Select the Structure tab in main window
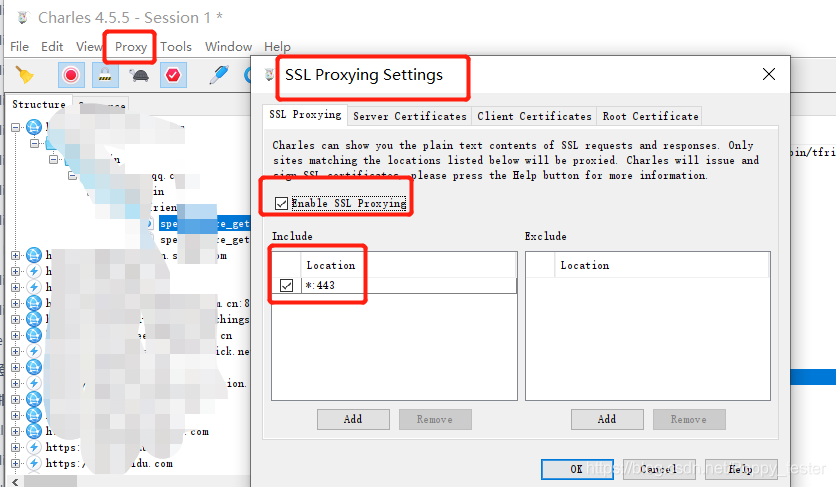The height and width of the screenshot is (487, 836). click(x=39, y=105)
